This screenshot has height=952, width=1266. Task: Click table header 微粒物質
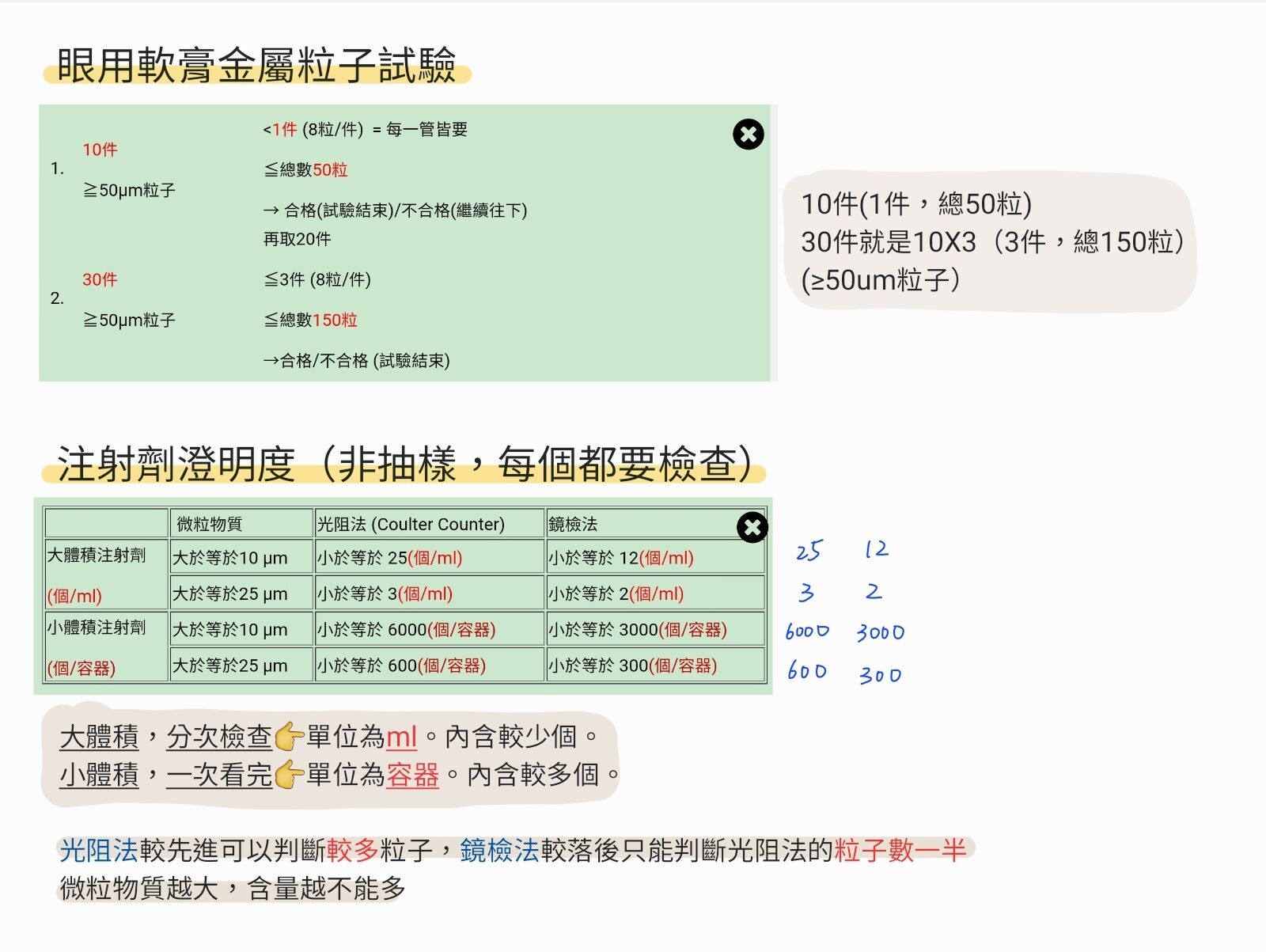209,524
